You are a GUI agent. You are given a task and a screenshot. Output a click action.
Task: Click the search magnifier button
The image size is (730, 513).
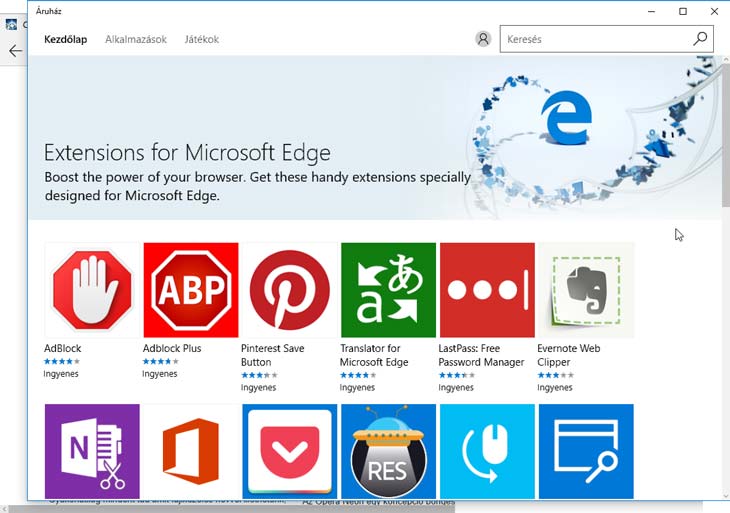(700, 39)
